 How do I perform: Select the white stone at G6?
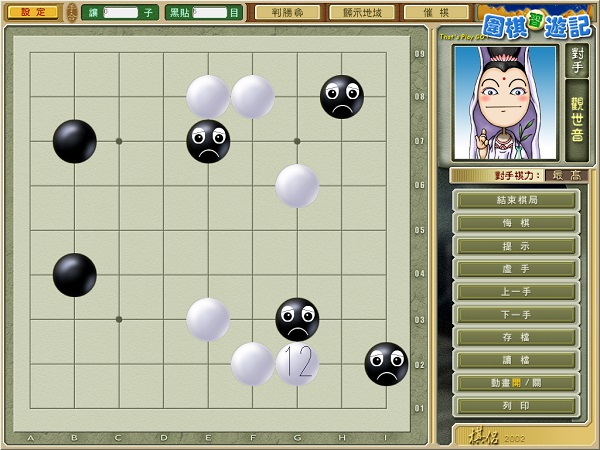pos(297,186)
